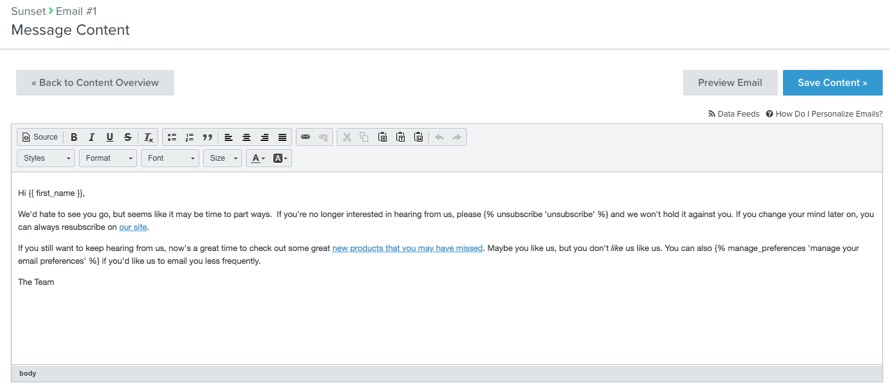Image resolution: width=890 pixels, height=390 pixels.
Task: Go back to Content Overview
Action: [x=95, y=83]
